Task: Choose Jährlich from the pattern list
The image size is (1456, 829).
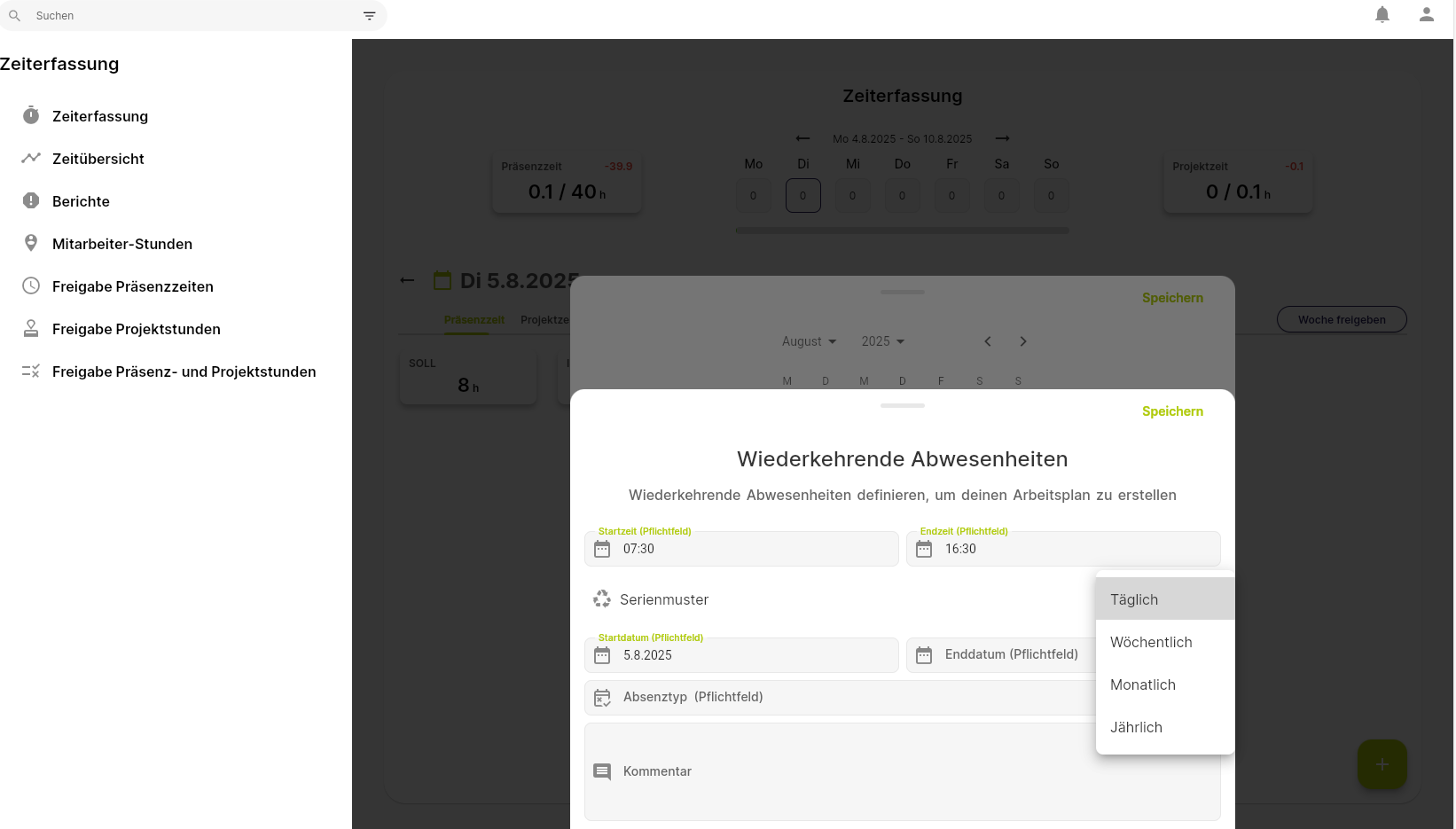Action: 1165,727
